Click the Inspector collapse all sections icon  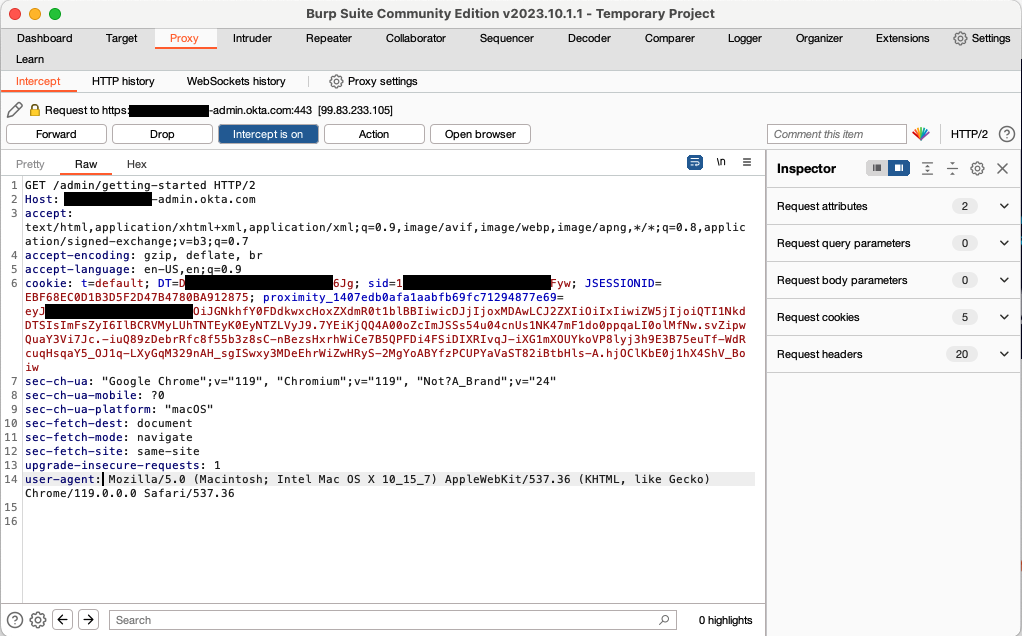[952, 169]
